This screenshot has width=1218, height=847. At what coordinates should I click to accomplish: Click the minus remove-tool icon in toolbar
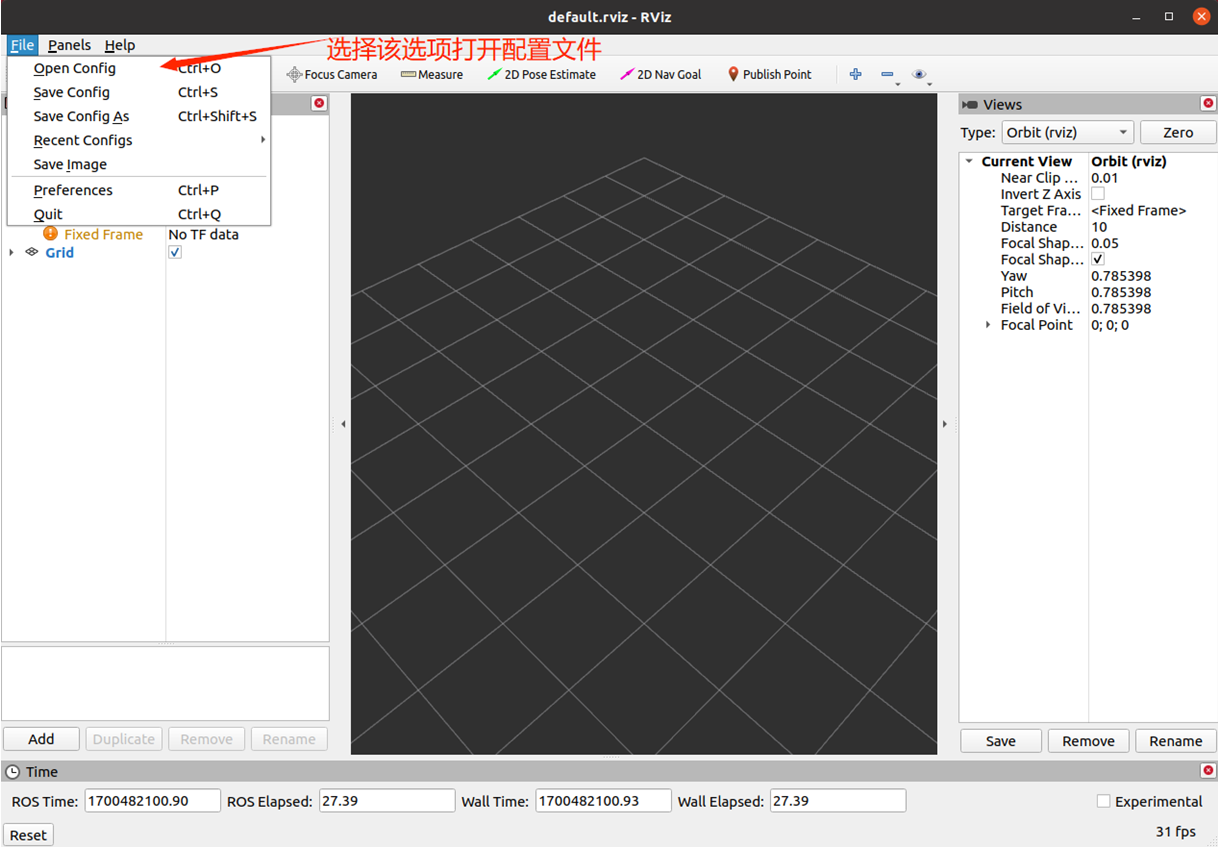887,74
